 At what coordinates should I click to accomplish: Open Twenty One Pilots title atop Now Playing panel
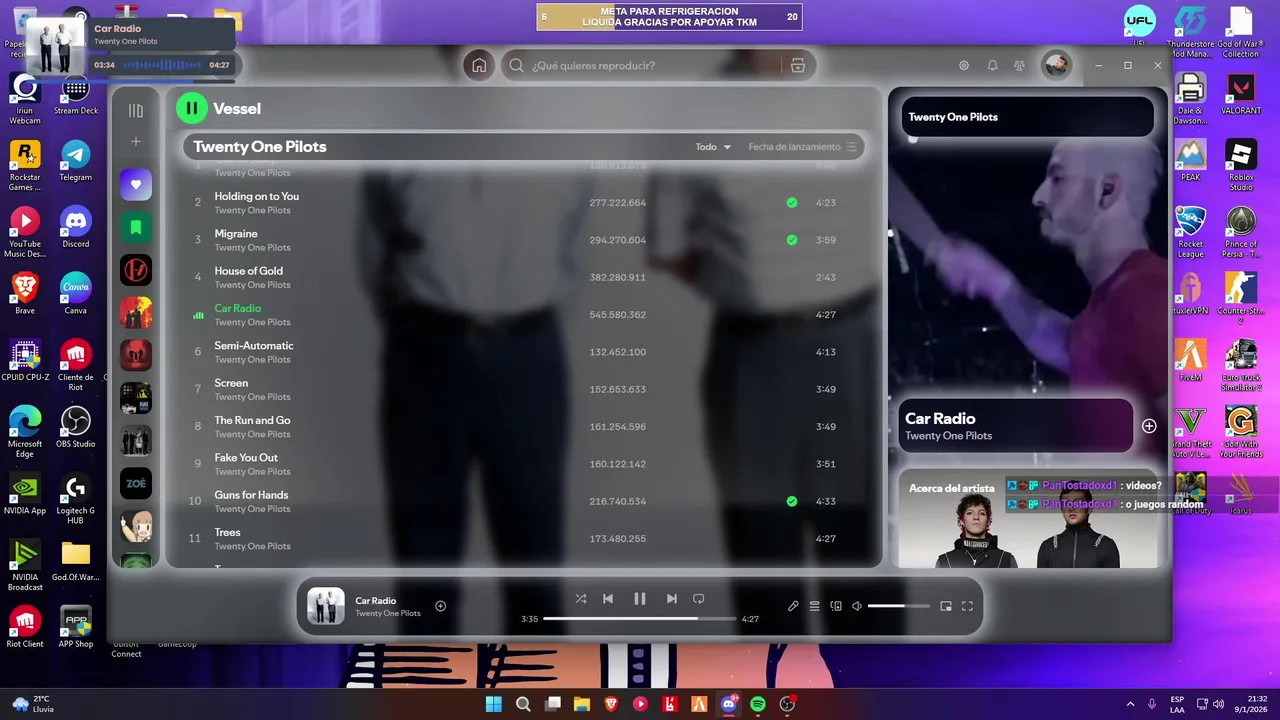coord(953,117)
